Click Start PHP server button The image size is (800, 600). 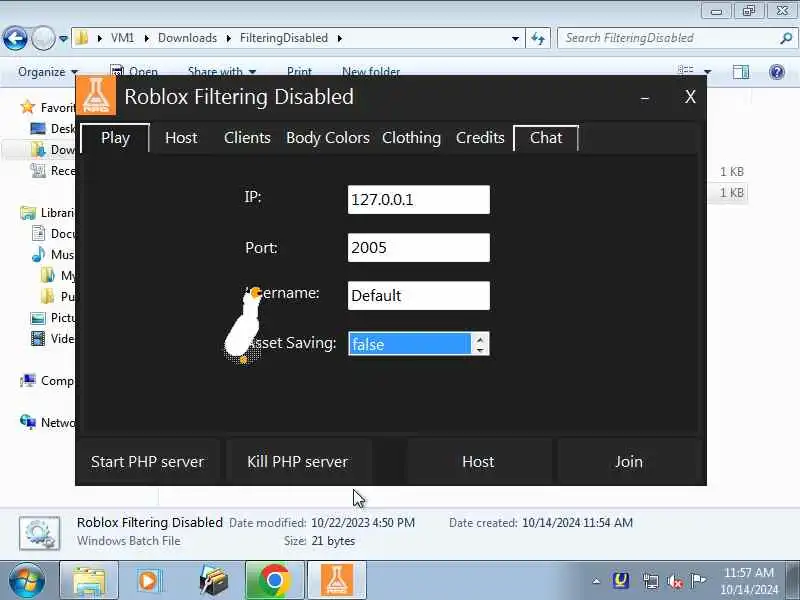click(147, 462)
